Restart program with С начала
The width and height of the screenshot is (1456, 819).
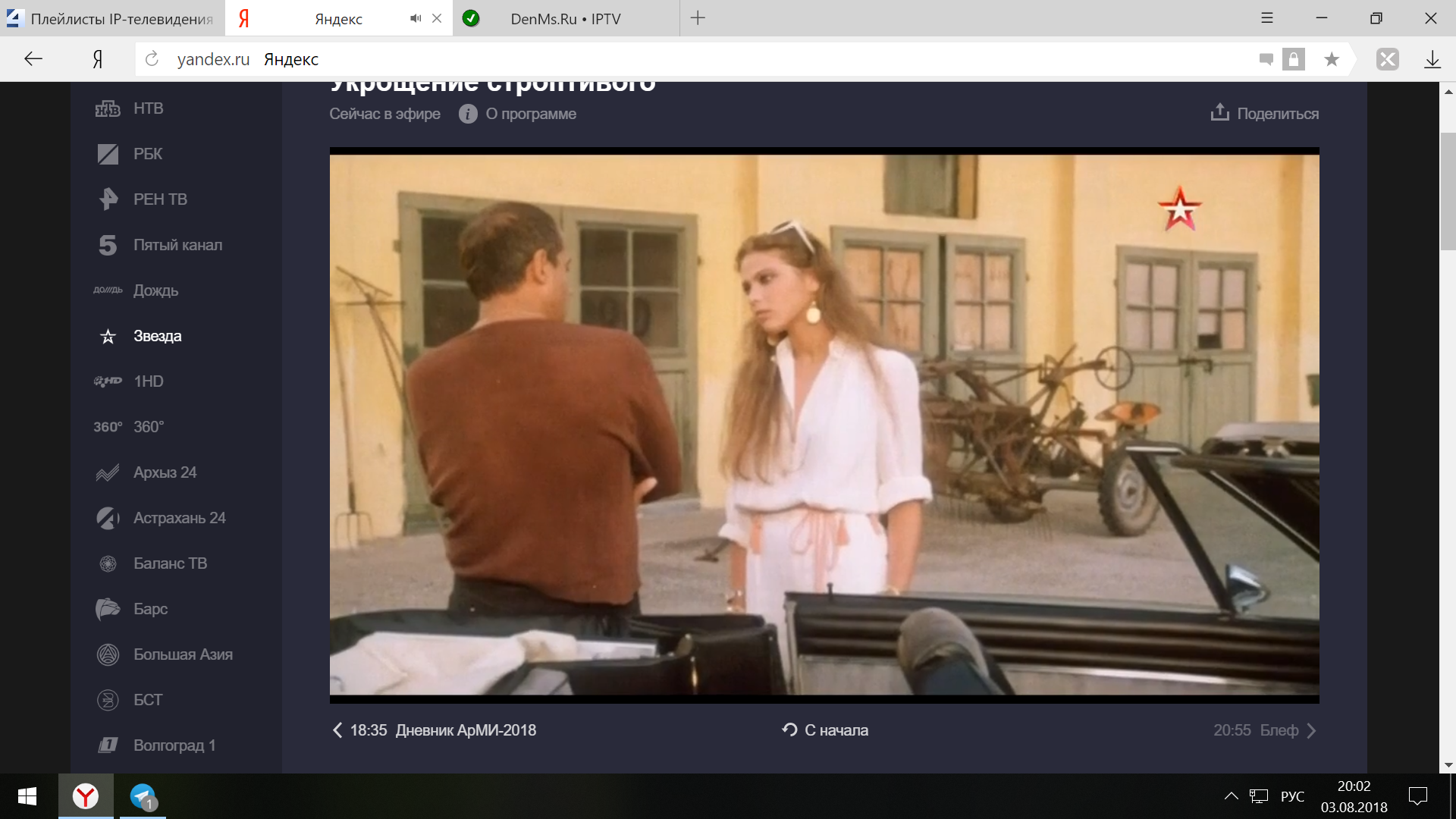click(x=825, y=730)
